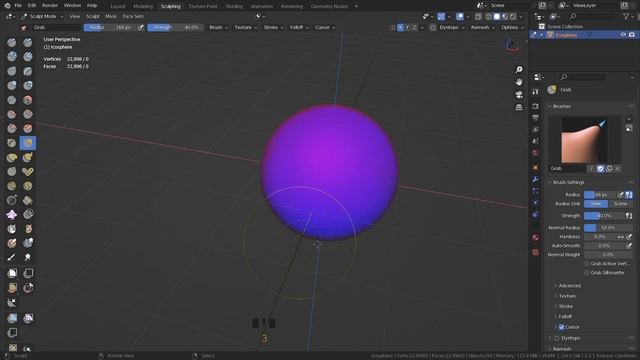This screenshot has width=640, height=360.
Task: Set Radius Unit to Scene
Action: coord(620,204)
